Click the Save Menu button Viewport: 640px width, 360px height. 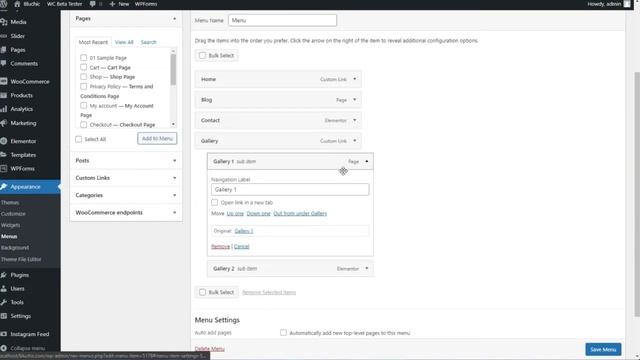pos(603,349)
